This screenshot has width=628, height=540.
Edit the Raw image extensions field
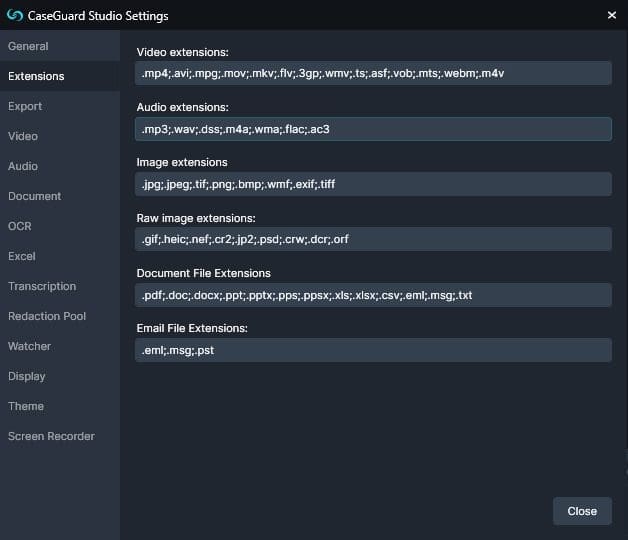pos(373,239)
